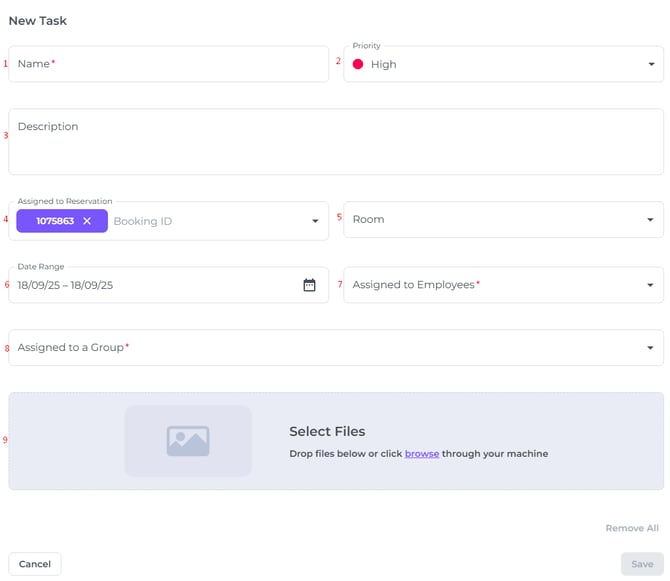Click Remove All files link
The image size is (670, 581).
point(631,528)
